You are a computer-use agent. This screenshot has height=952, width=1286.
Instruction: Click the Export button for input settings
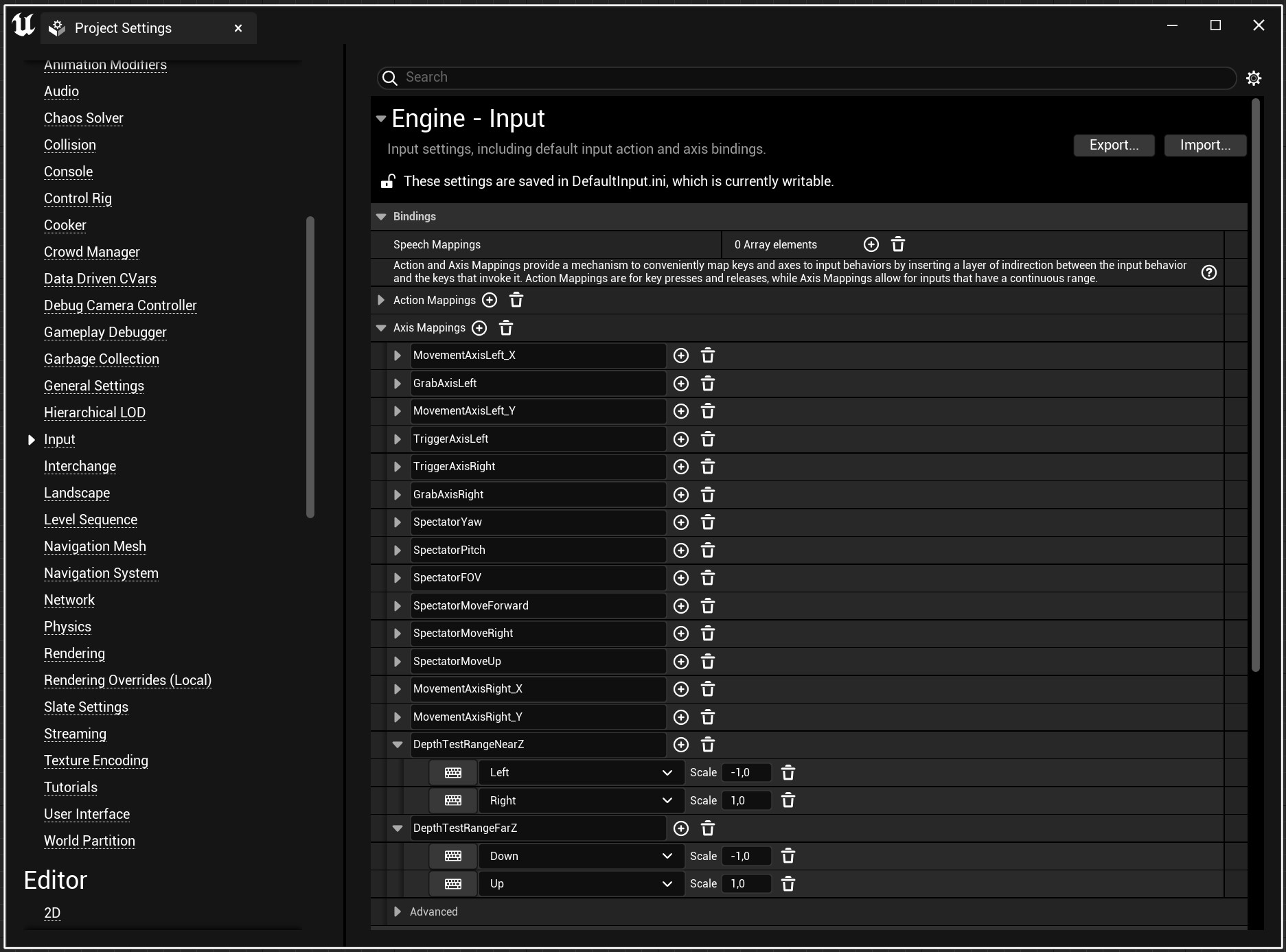1113,145
